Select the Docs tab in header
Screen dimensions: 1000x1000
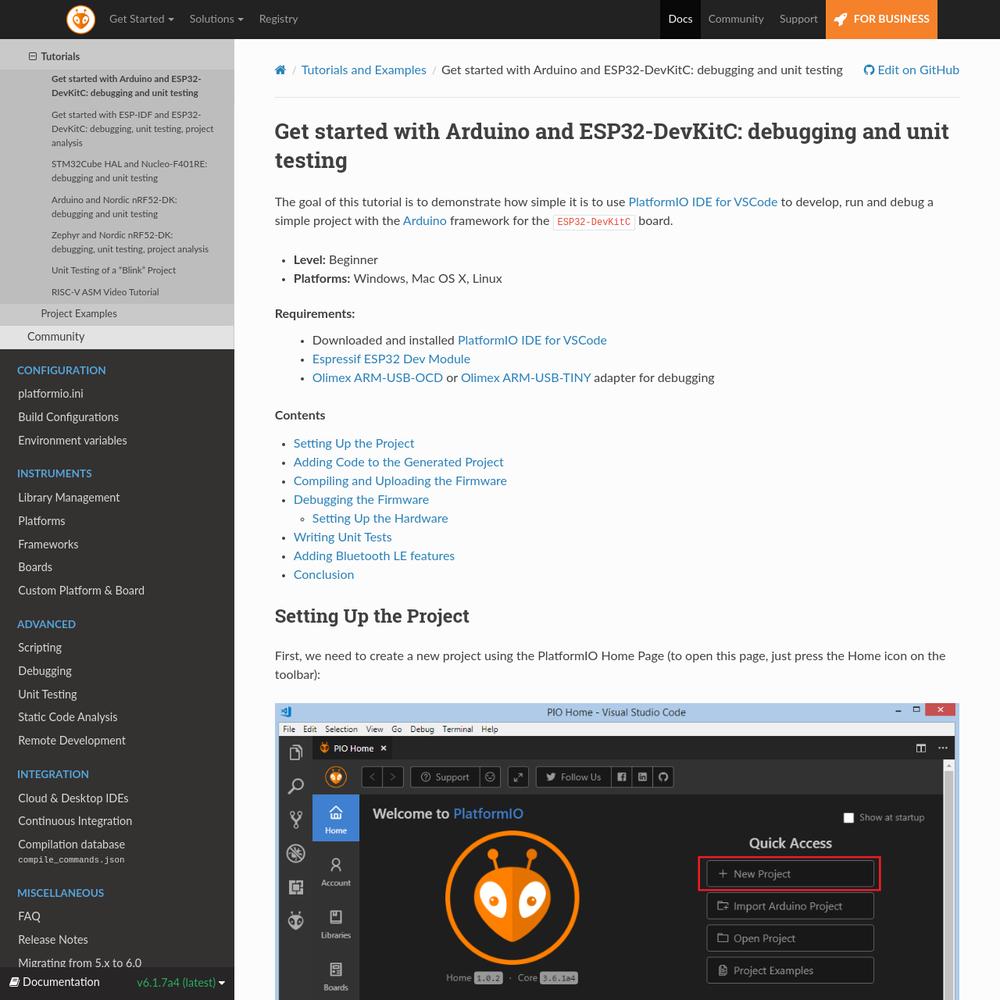tap(680, 19)
